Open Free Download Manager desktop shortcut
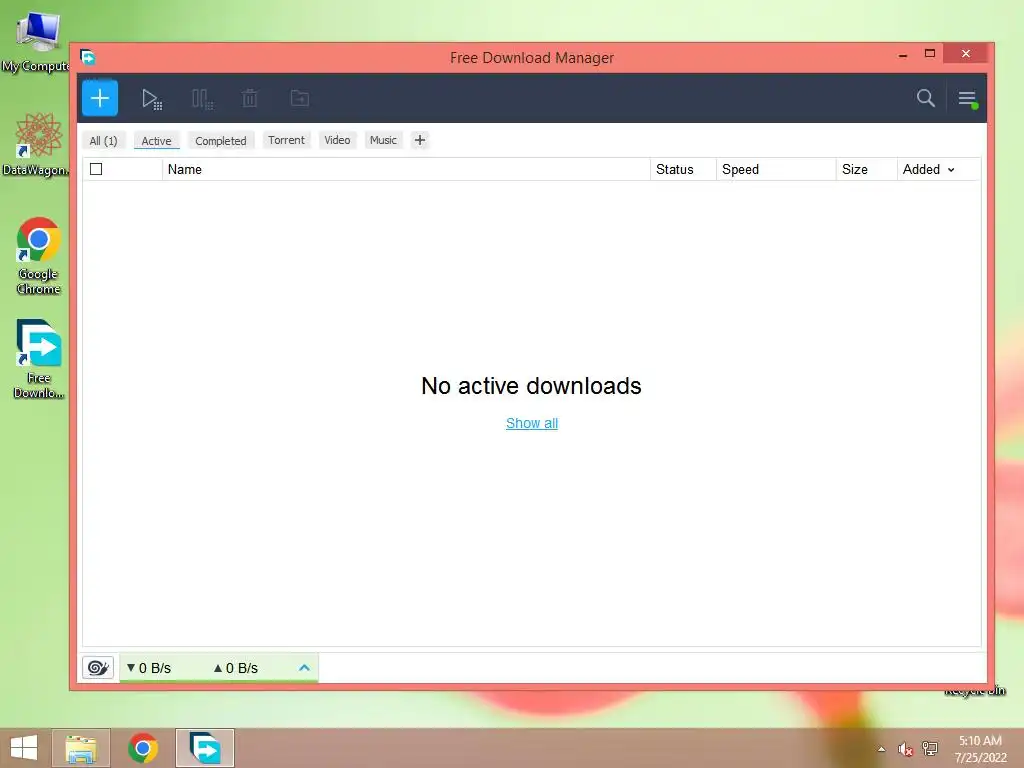The image size is (1024, 768). pos(39,359)
